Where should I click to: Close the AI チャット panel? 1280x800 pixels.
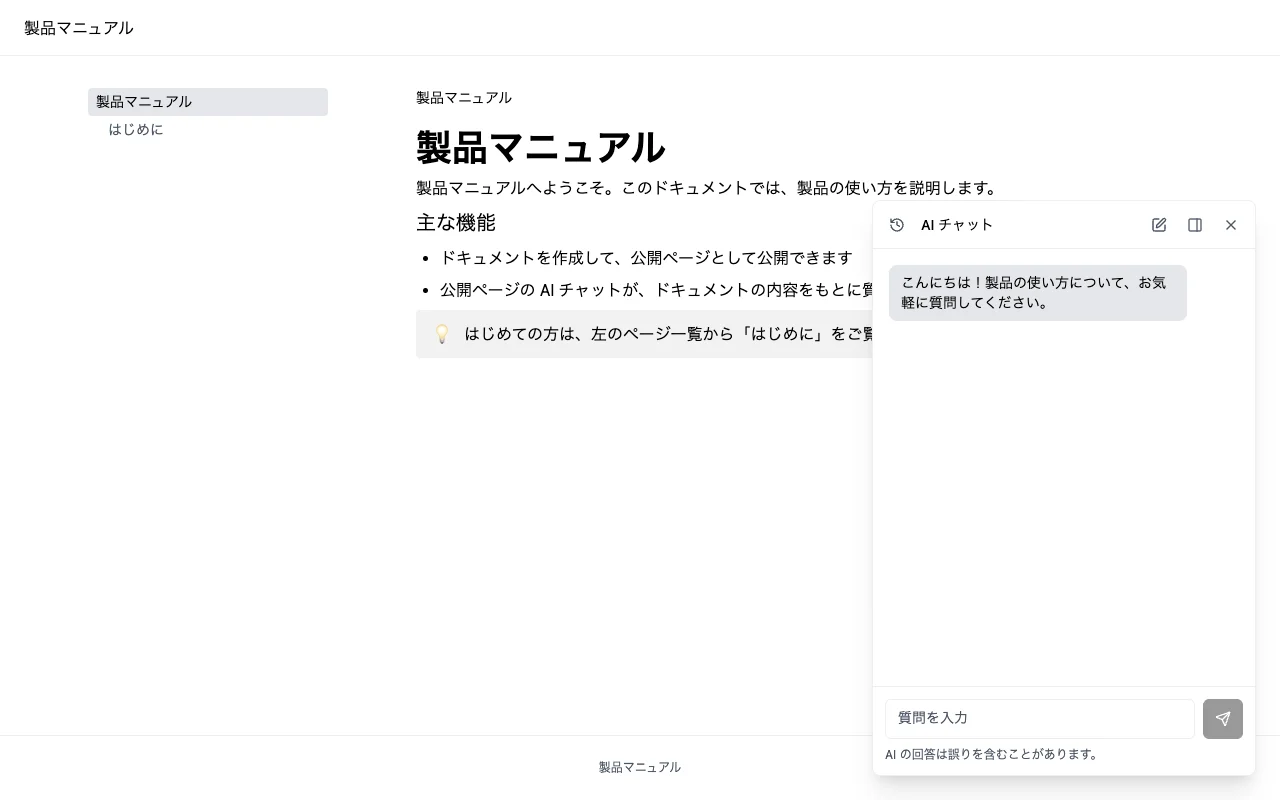(1231, 225)
